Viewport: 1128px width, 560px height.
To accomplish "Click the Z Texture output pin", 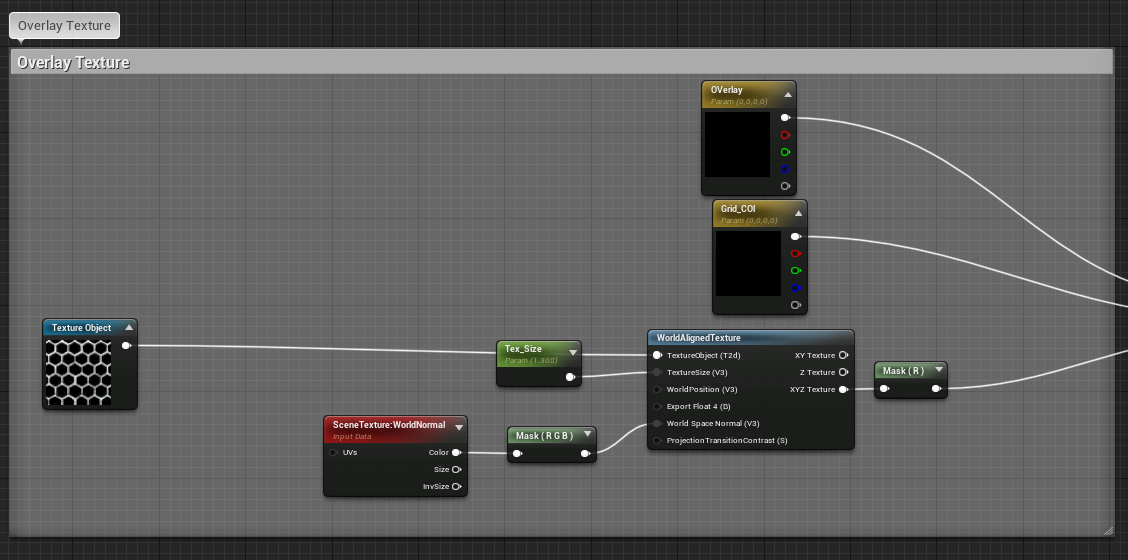I will pos(843,372).
